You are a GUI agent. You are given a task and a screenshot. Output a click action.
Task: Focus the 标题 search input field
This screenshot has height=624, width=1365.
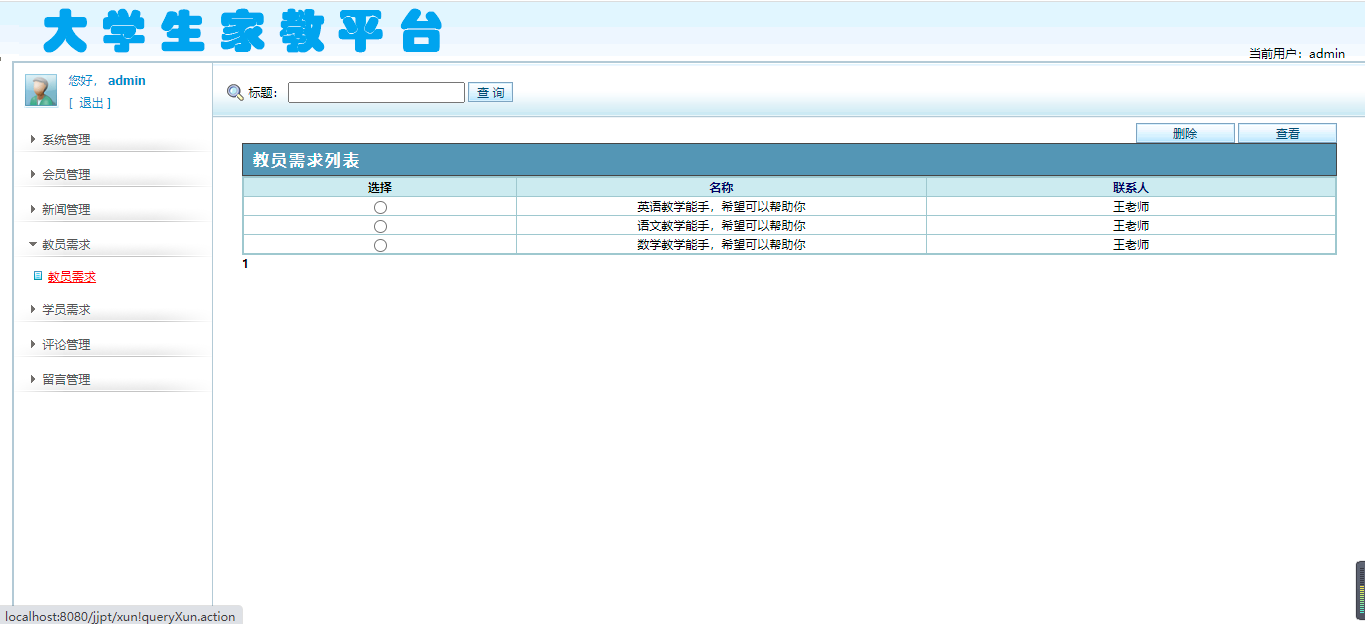tap(376, 92)
